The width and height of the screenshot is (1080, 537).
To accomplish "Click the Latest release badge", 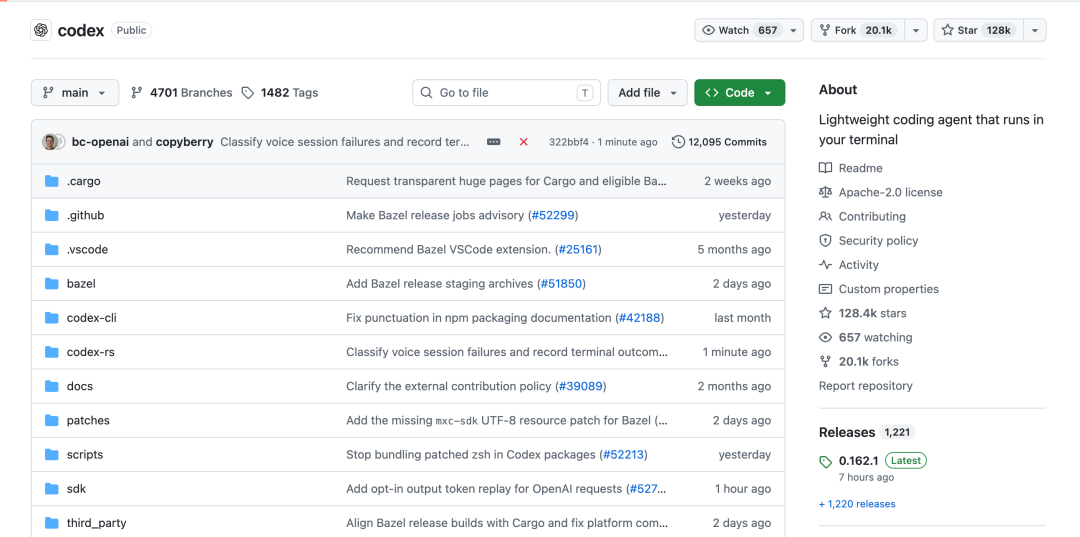I will click(x=906, y=461).
